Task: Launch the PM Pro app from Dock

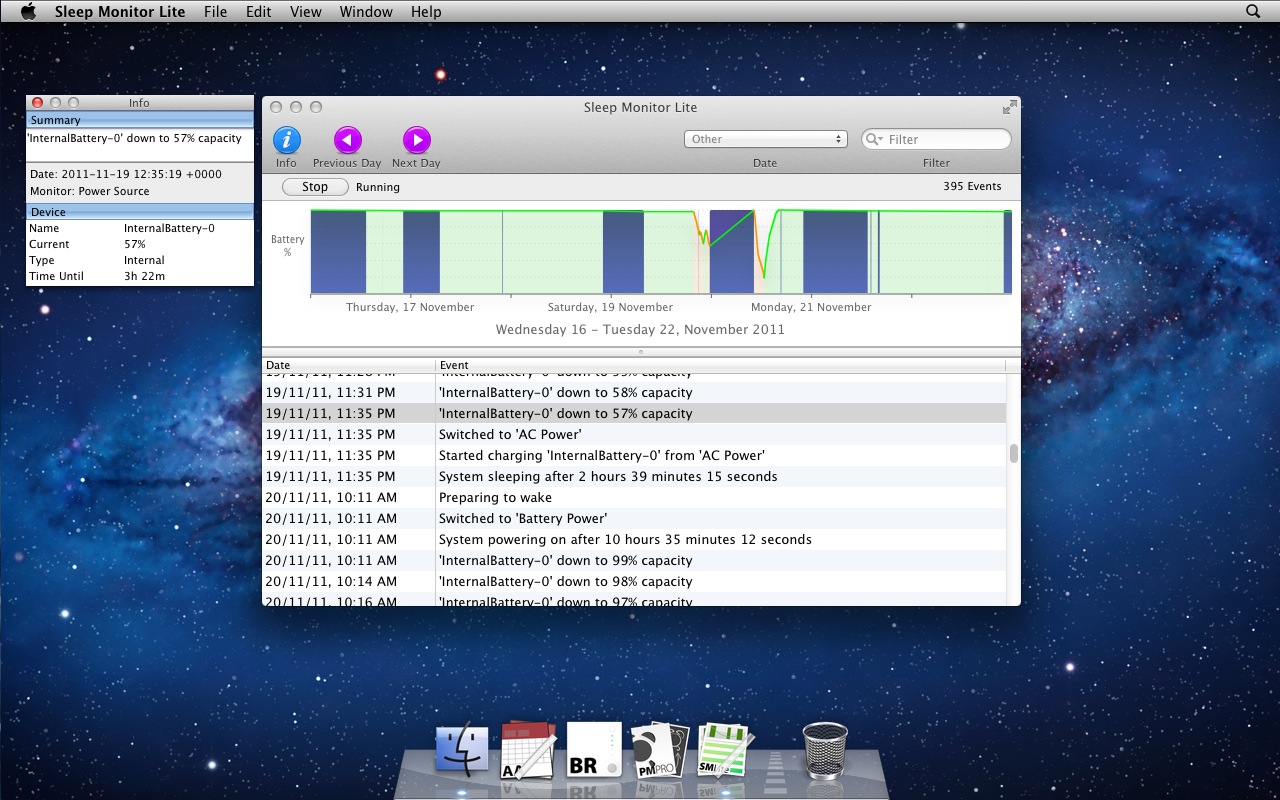Action: point(660,751)
